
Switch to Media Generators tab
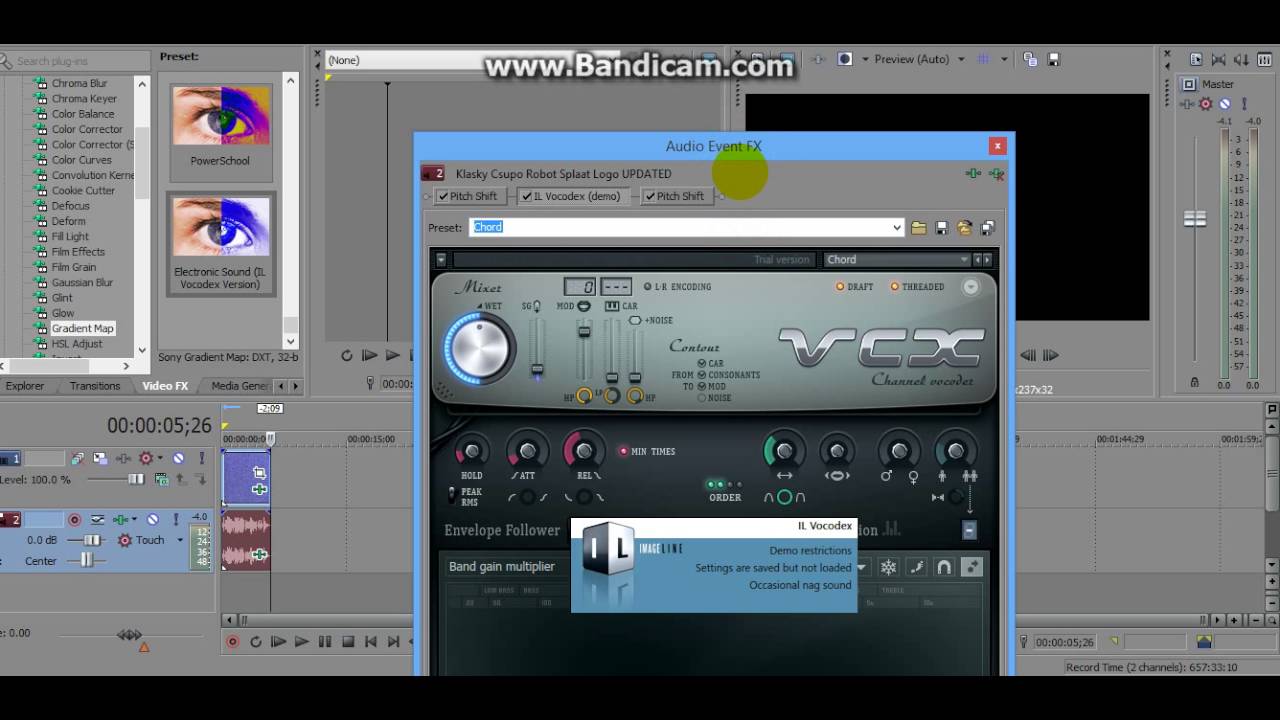click(x=239, y=386)
